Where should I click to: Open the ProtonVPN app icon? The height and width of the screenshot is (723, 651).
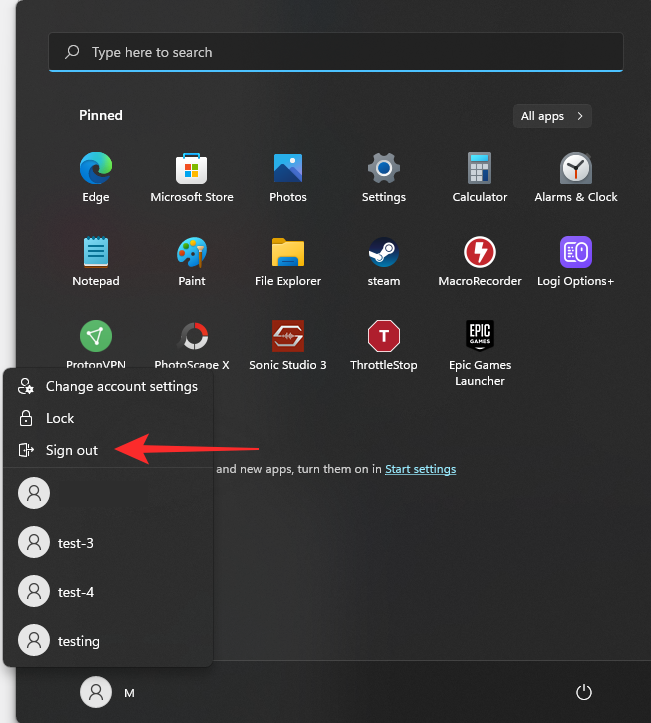[96, 336]
